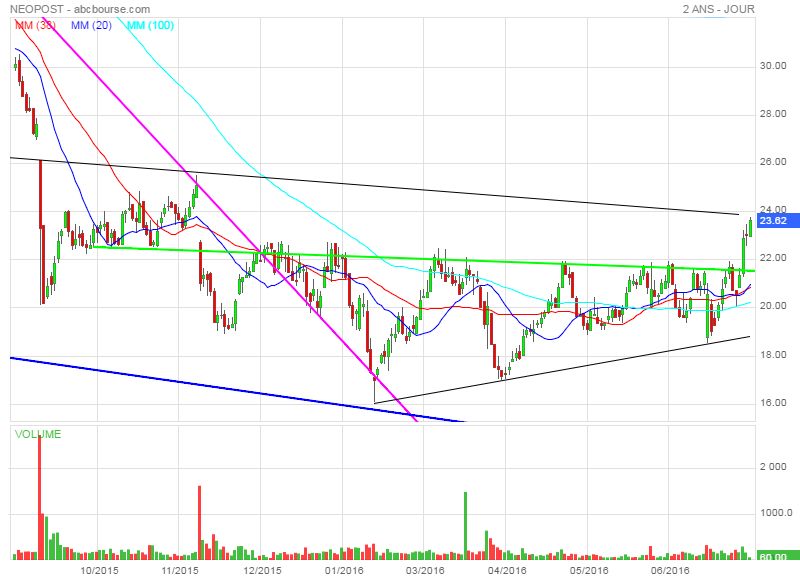Select the MM (20) blue legend label
Image resolution: width=800 pixels, height=580 pixels.
[x=92, y=25]
